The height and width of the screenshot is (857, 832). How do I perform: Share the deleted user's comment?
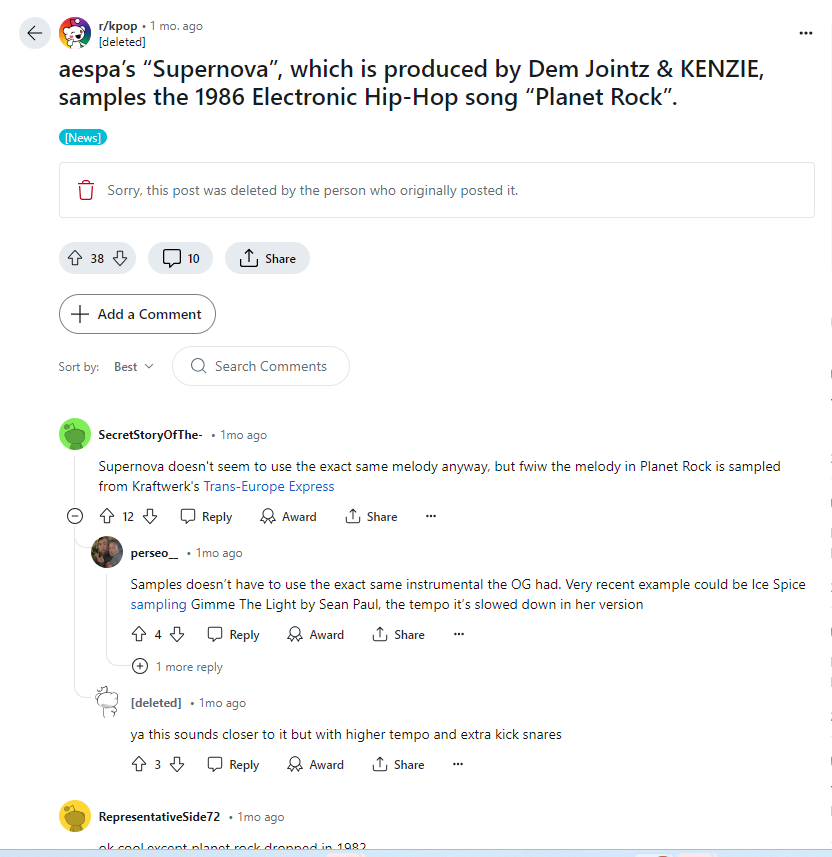(x=398, y=764)
